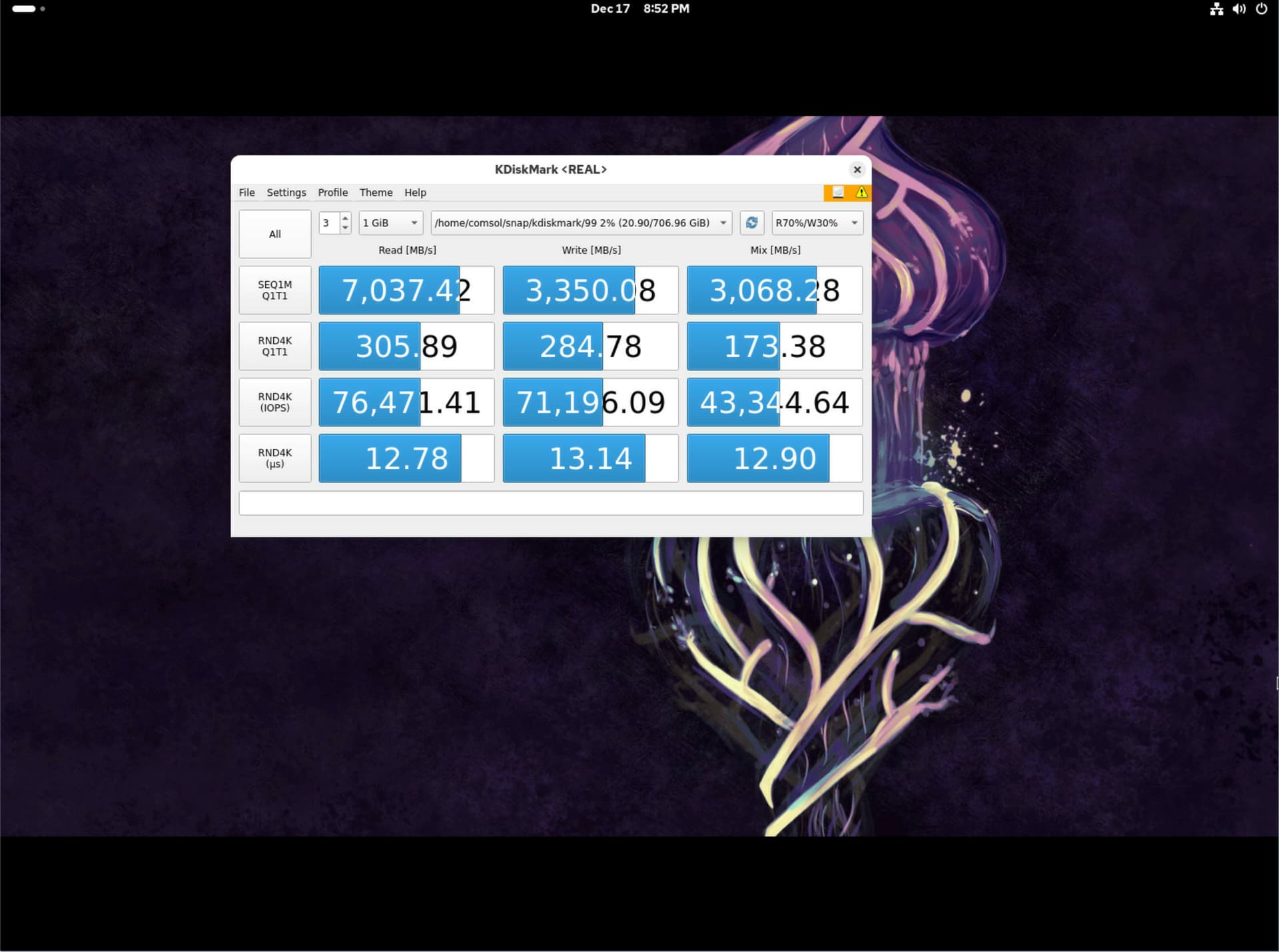Open the Theme menu

tap(376, 193)
